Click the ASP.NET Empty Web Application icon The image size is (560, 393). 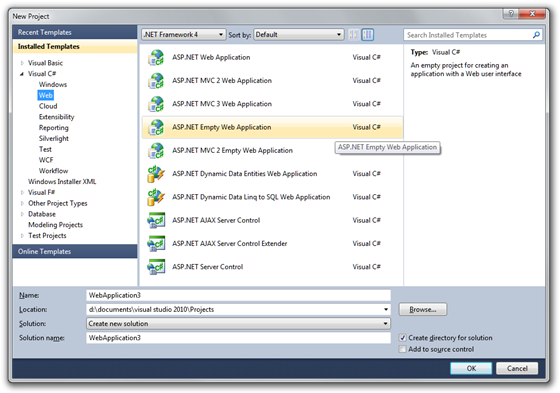point(156,127)
